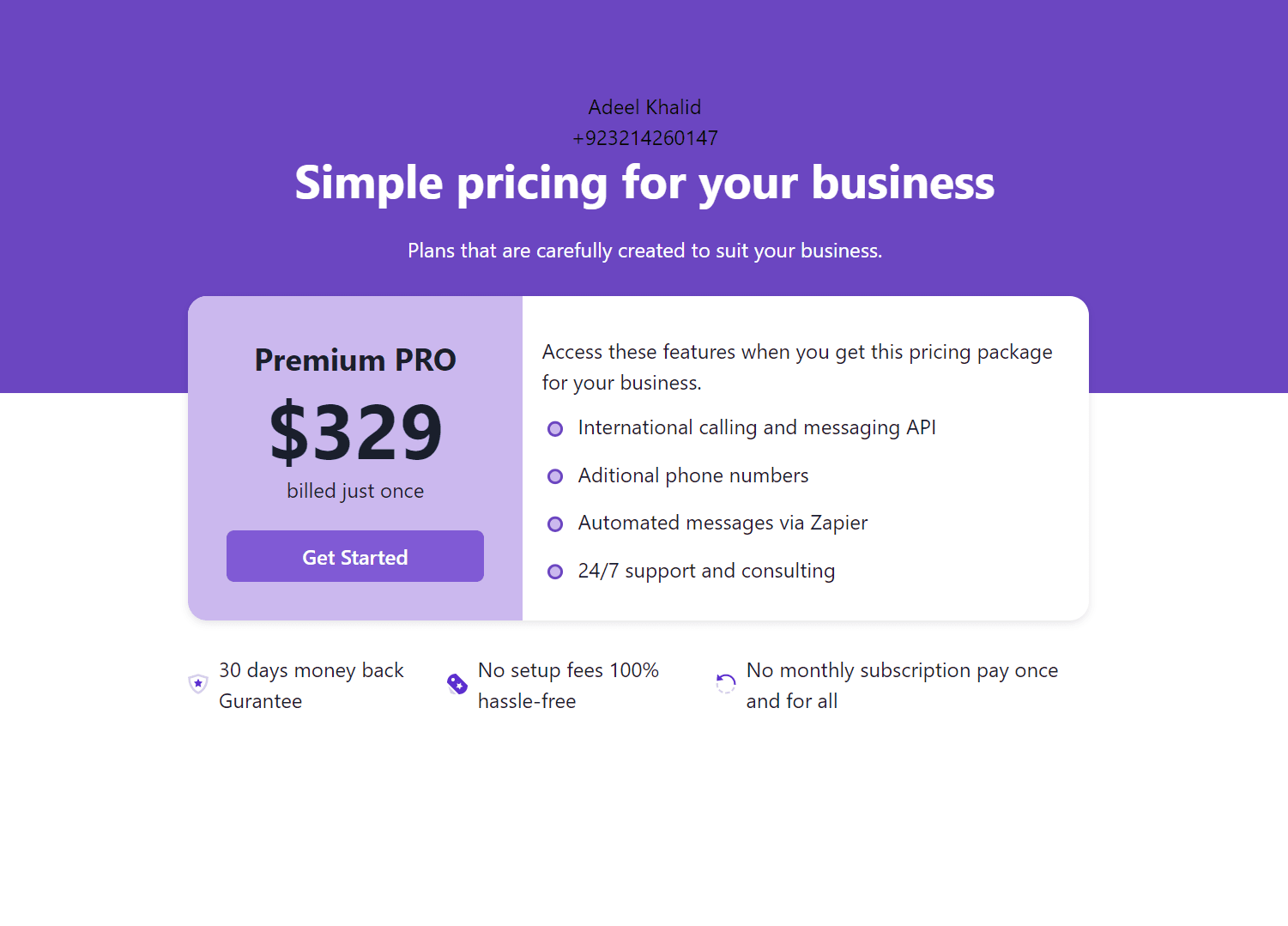The image size is (1288, 926).
Task: Click International calling and messaging API feature
Action: (757, 428)
